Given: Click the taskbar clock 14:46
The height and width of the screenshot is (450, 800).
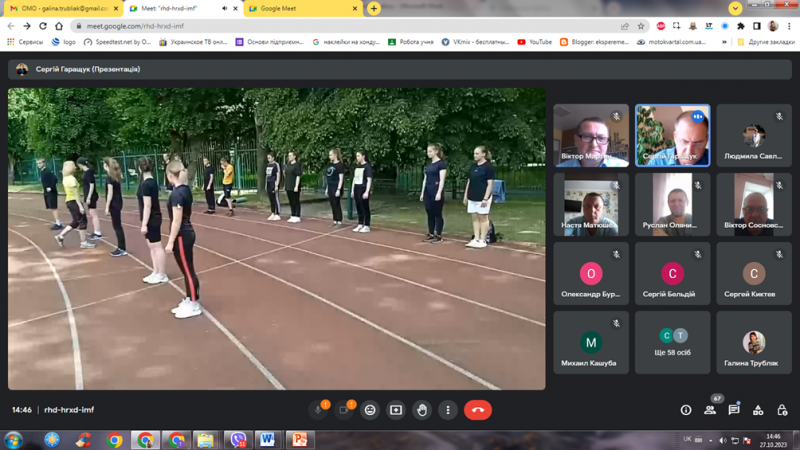Looking at the screenshot, I should (773, 440).
